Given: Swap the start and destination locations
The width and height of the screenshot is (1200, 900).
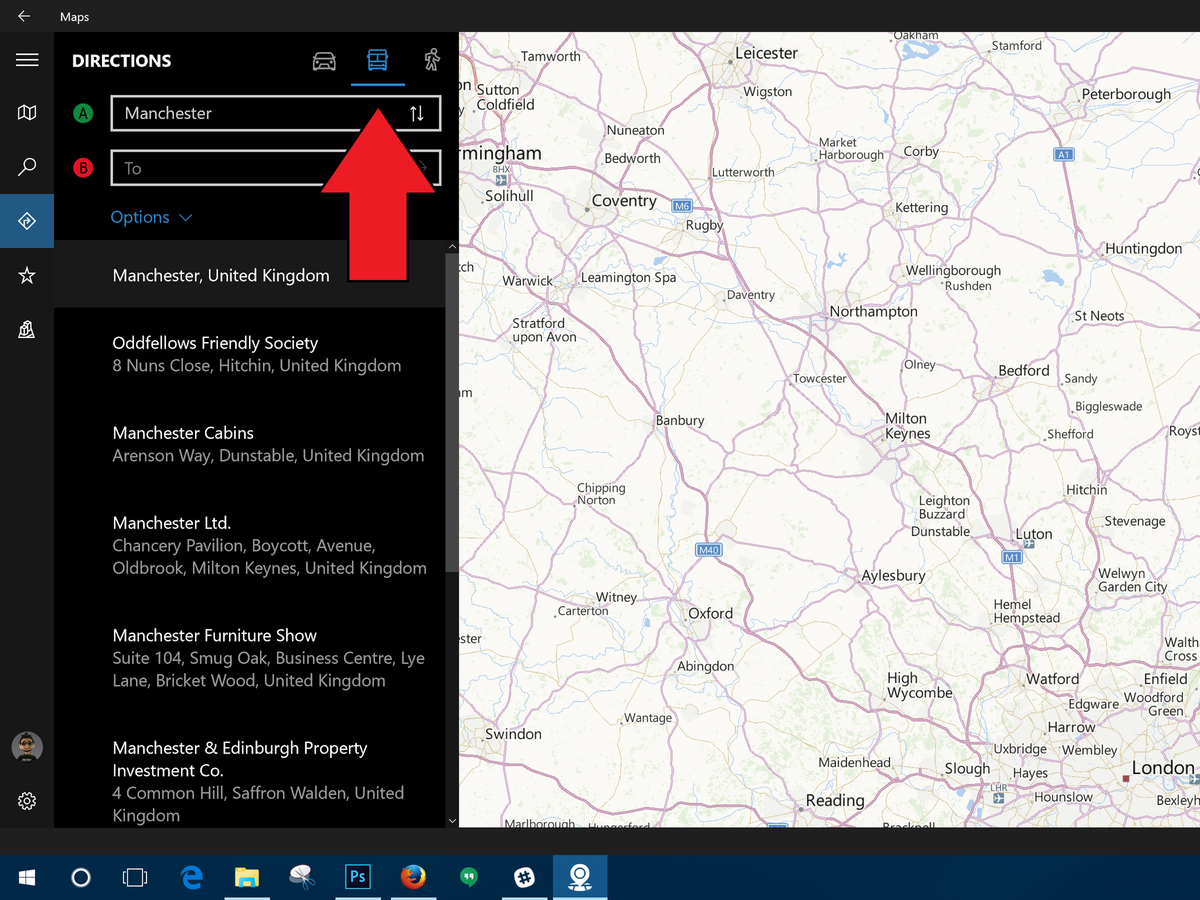Looking at the screenshot, I should click(x=418, y=113).
